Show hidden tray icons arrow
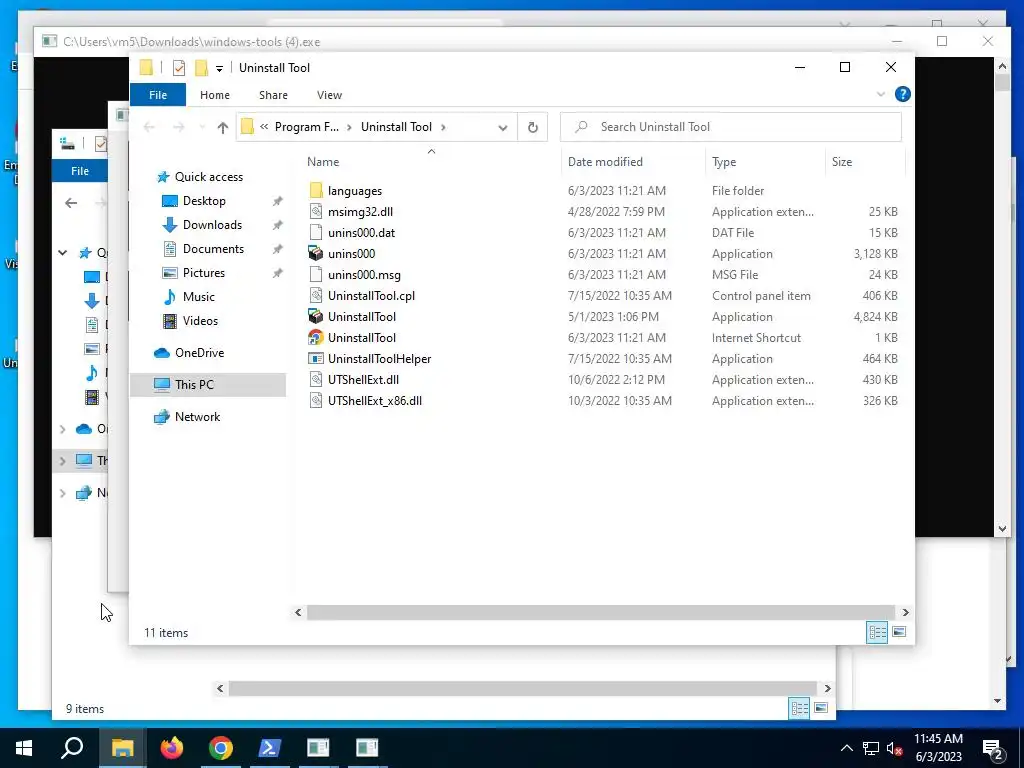The image size is (1024, 768). pyautogui.click(x=846, y=748)
